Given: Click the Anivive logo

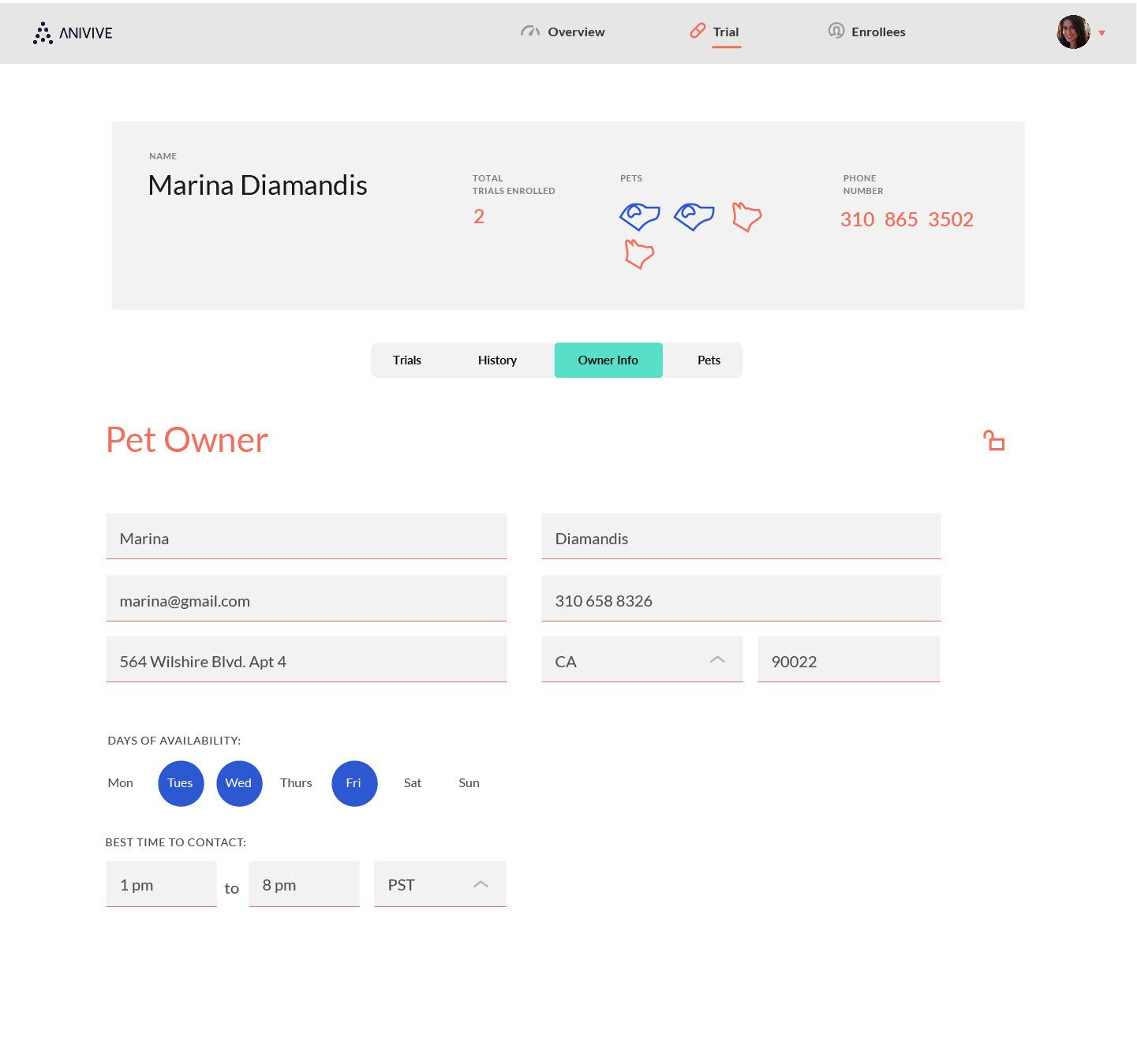Looking at the screenshot, I should [x=73, y=32].
